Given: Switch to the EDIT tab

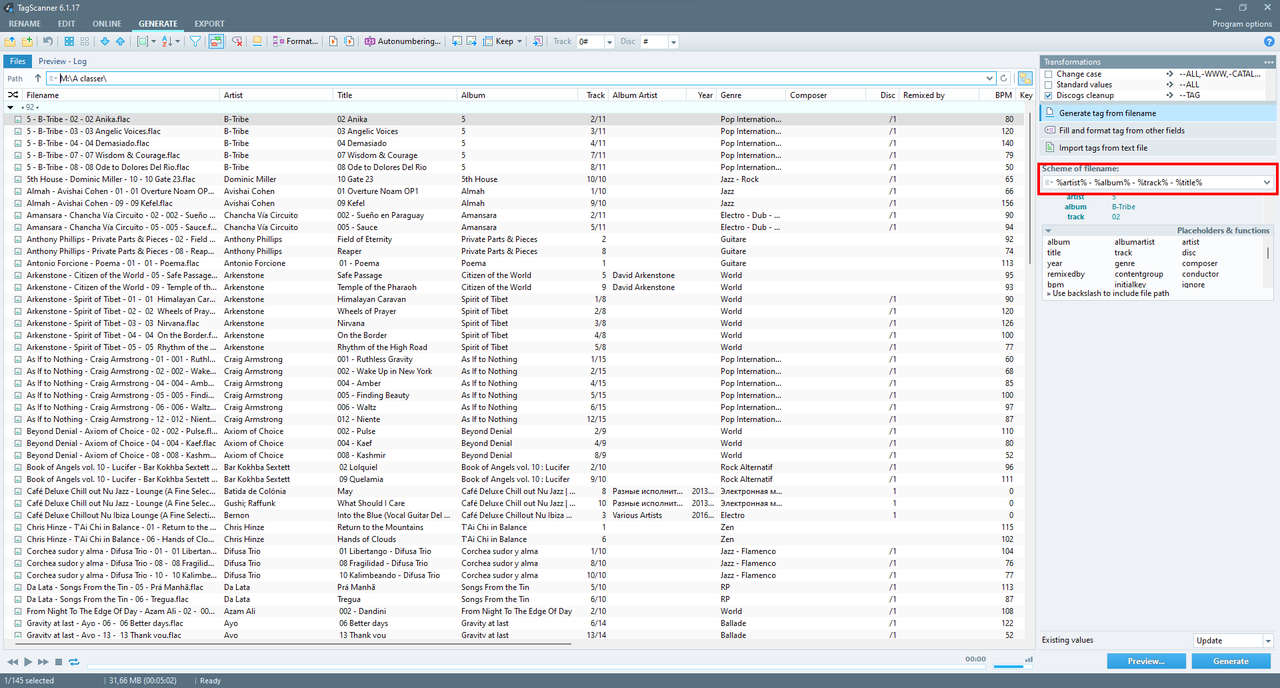Looking at the screenshot, I should 66,23.
